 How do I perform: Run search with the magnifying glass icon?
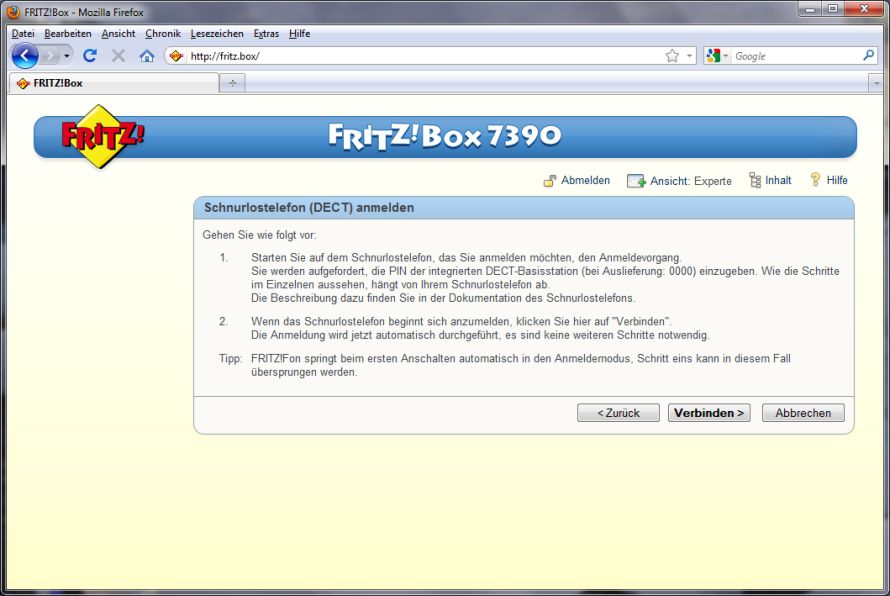[868, 55]
